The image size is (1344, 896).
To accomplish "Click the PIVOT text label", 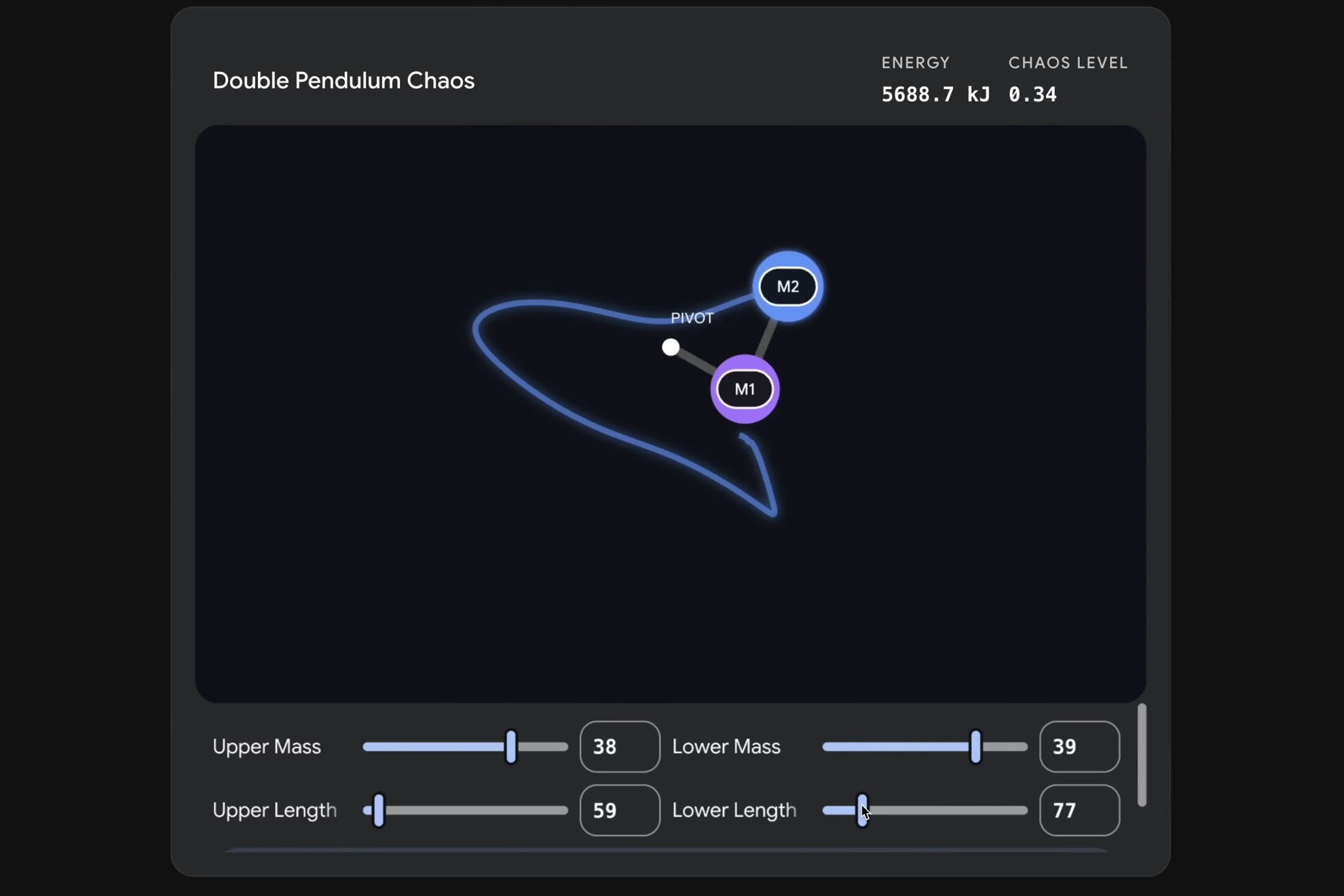I will click(692, 318).
